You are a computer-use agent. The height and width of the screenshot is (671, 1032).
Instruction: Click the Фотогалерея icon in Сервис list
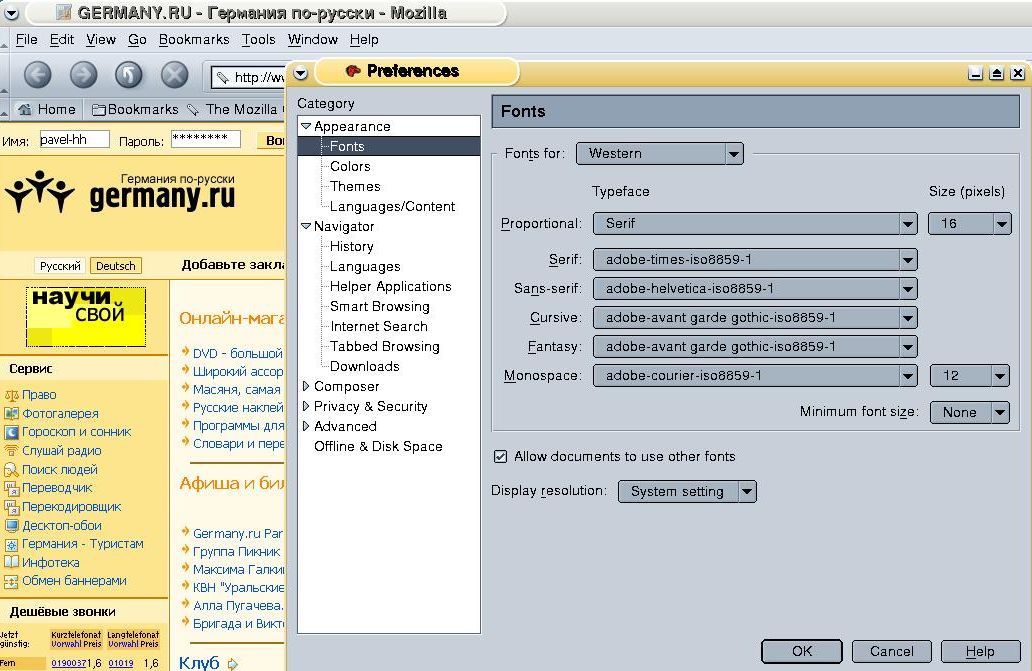(11, 413)
